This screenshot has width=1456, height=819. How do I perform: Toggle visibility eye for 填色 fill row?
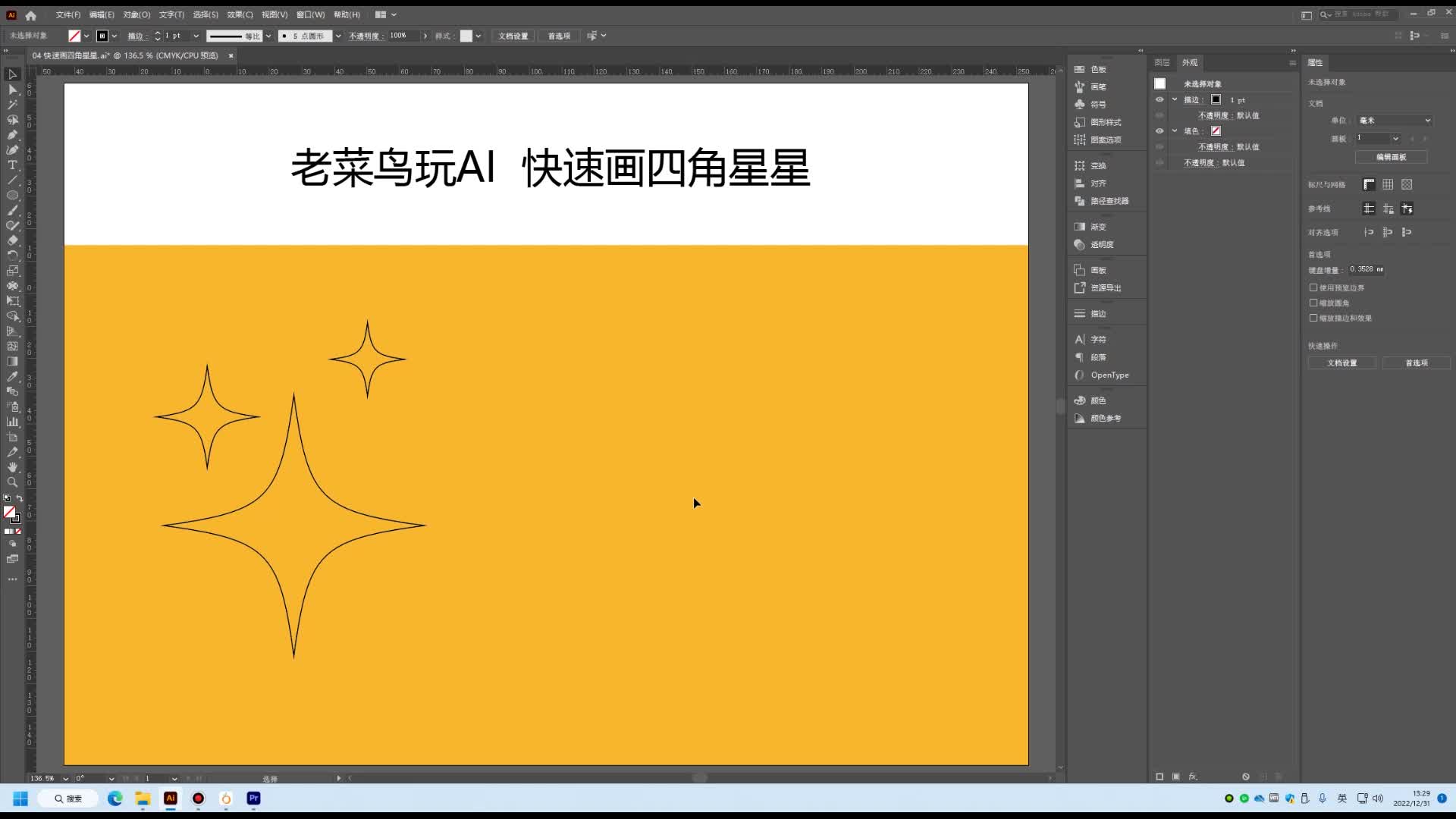coord(1159,130)
